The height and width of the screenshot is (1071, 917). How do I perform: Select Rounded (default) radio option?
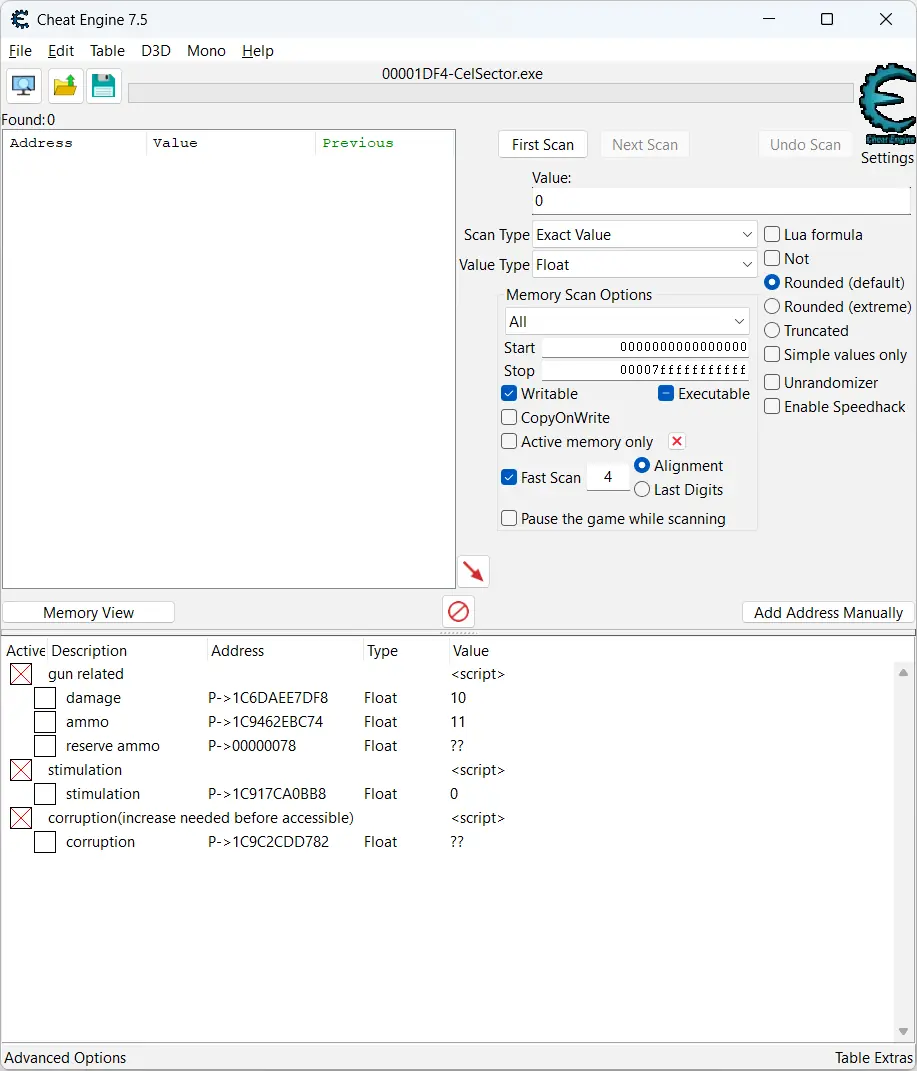pyautogui.click(x=772, y=282)
